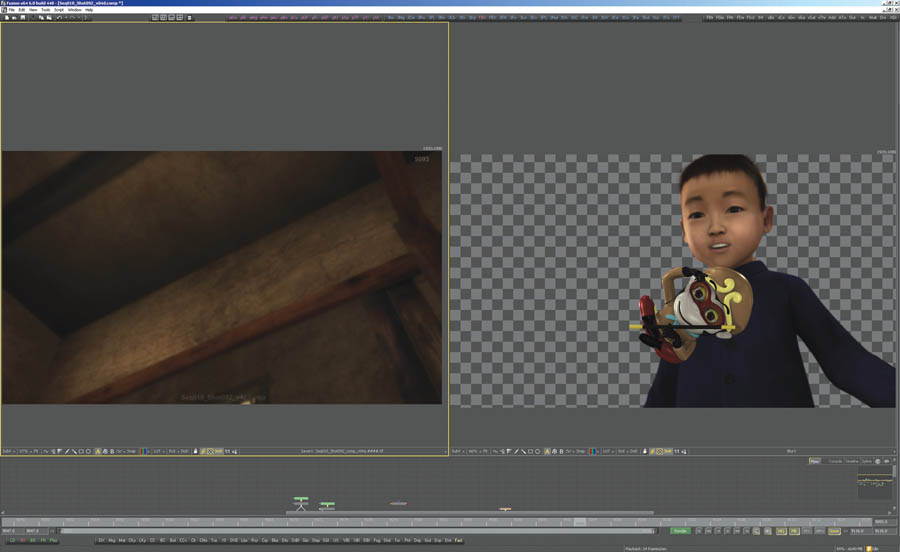Switch to the Spline tab
Viewport: 900px width, 552px height.
(x=867, y=461)
